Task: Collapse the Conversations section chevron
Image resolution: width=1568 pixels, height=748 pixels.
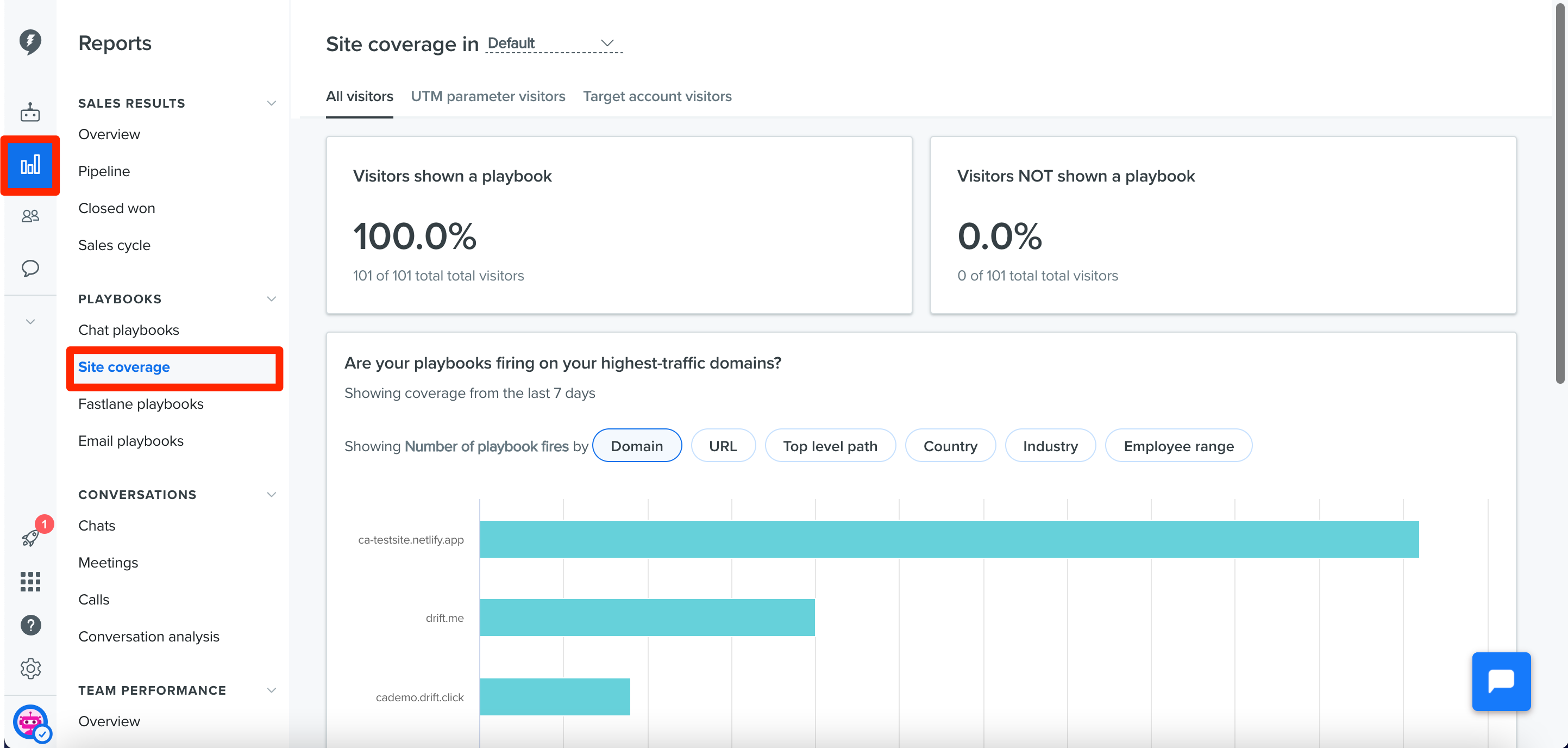Action: [x=272, y=495]
